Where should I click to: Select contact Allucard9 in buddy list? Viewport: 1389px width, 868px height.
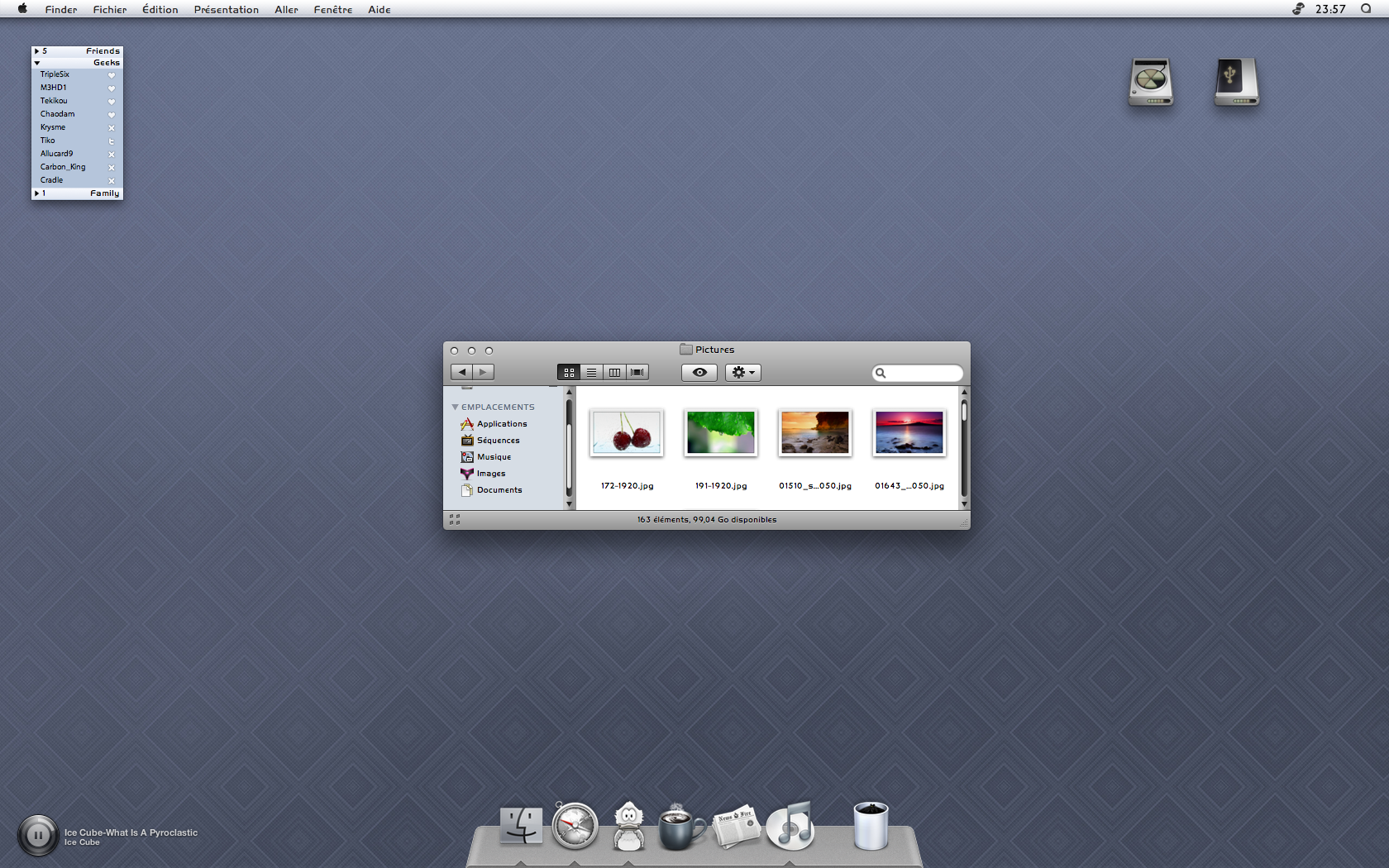[x=78, y=154]
